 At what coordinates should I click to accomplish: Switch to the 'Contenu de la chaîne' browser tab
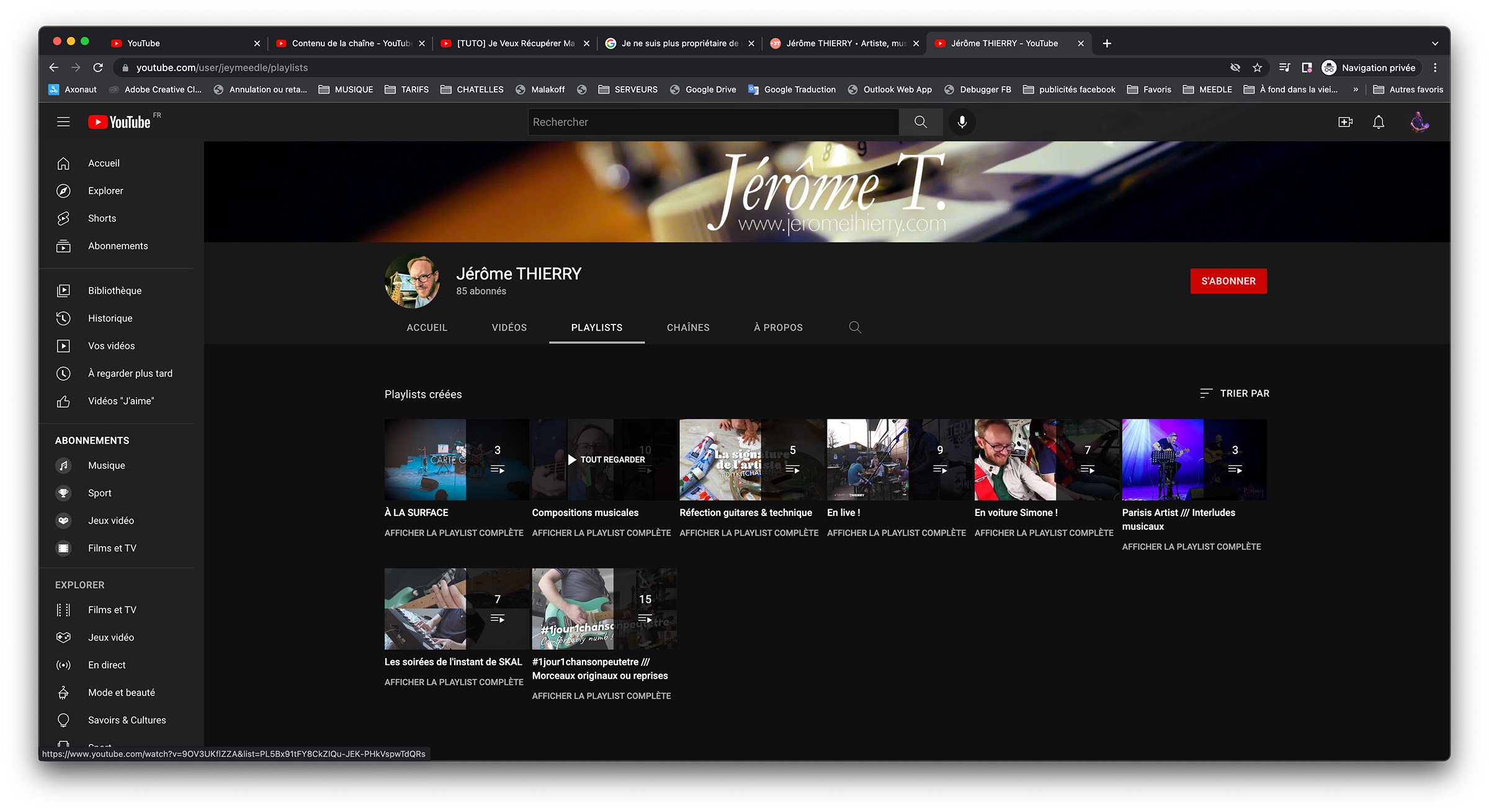coord(351,43)
